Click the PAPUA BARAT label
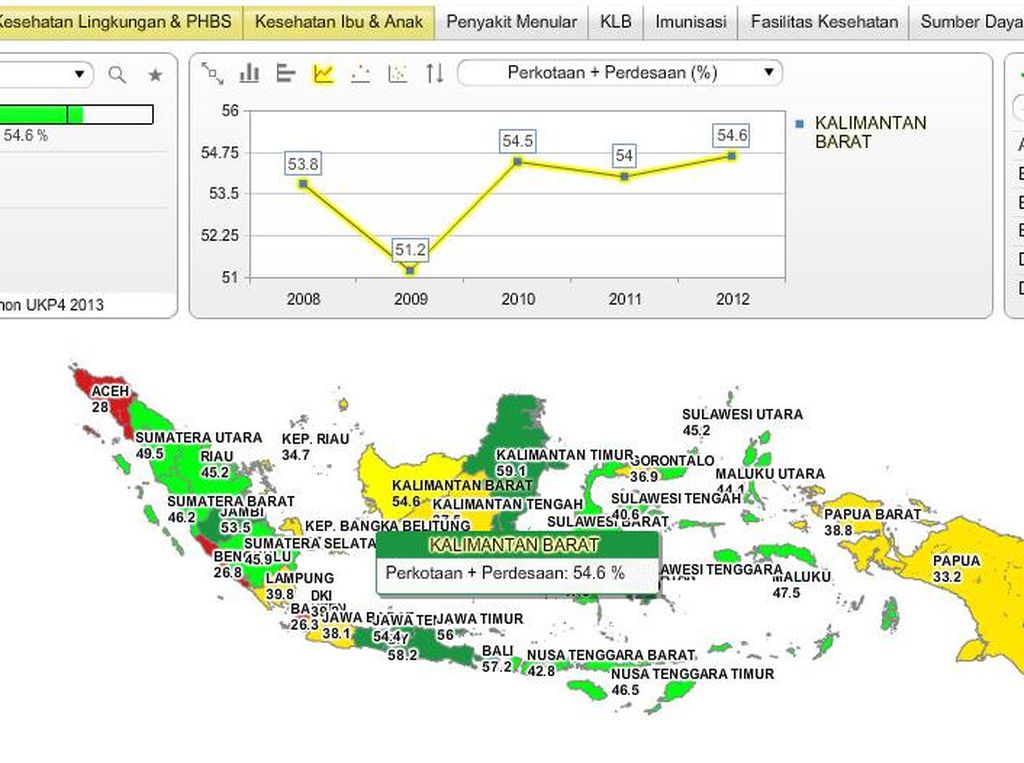Image resolution: width=1024 pixels, height=763 pixels. [872, 514]
